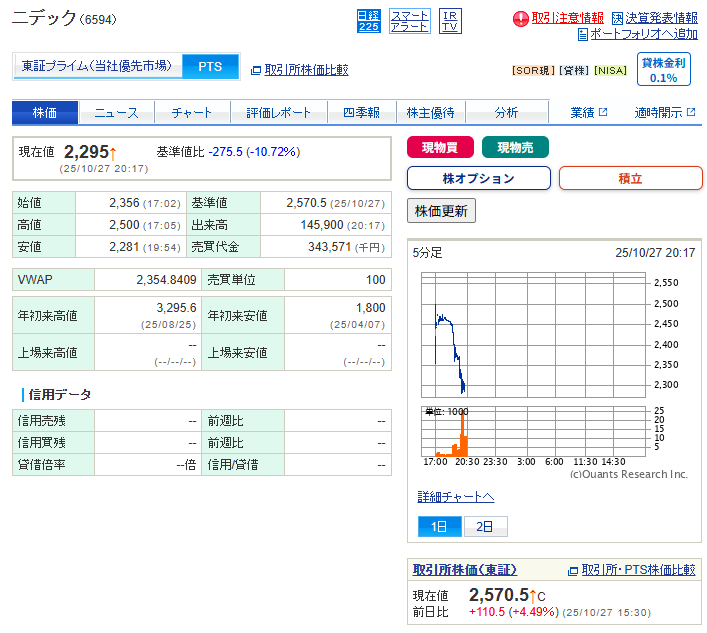Open the 株主優待 tab

tap(431, 112)
